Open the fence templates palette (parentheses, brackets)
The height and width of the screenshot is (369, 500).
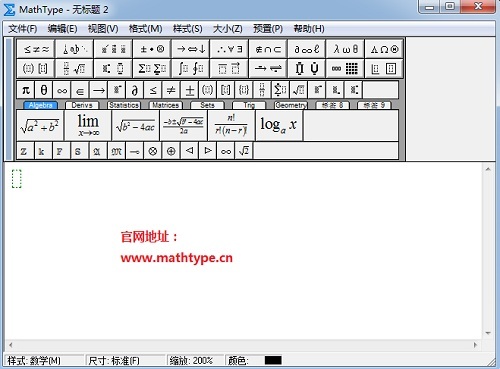pyautogui.click(x=36, y=69)
